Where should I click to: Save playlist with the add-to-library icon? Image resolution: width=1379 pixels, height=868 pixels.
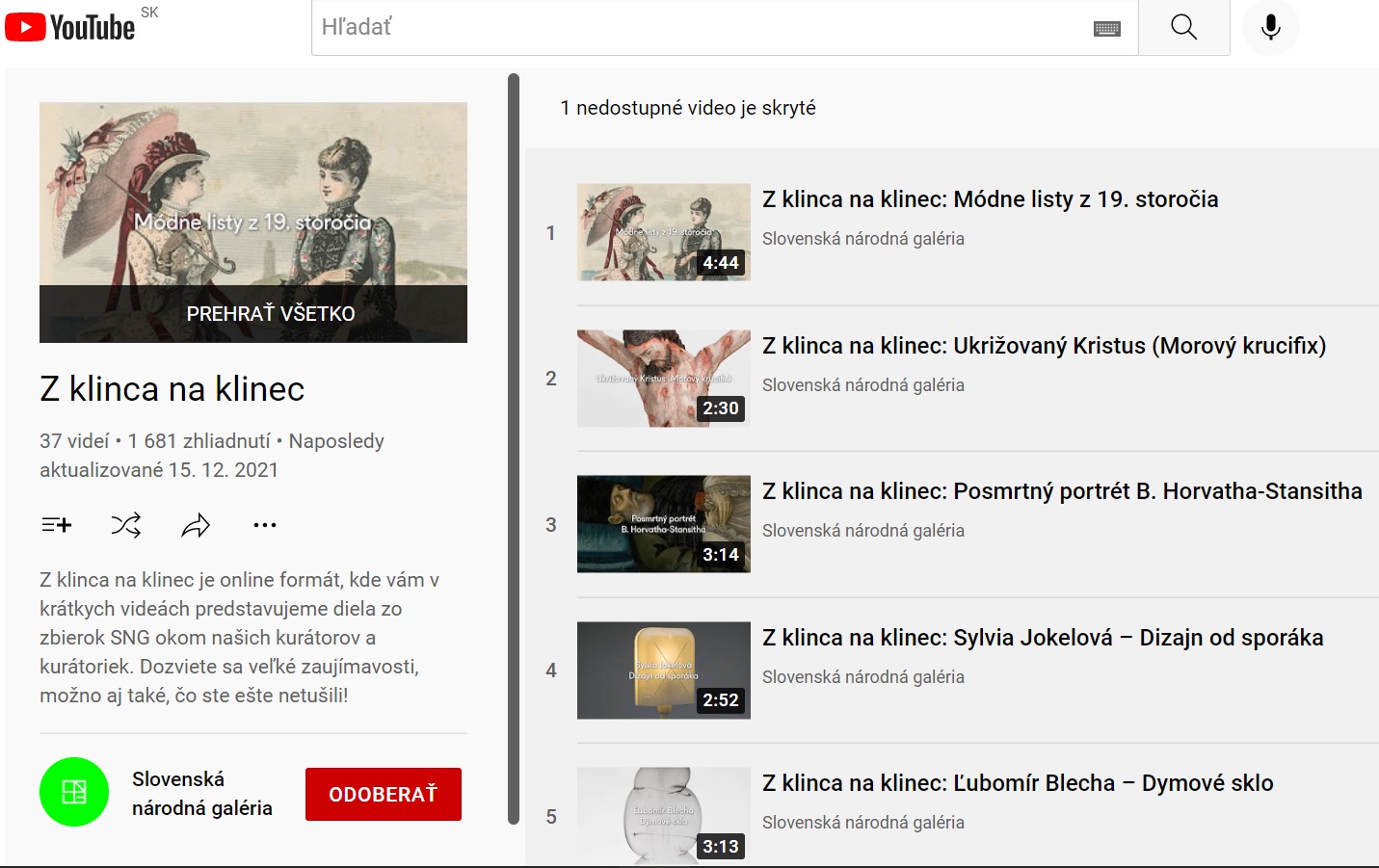[x=57, y=525]
